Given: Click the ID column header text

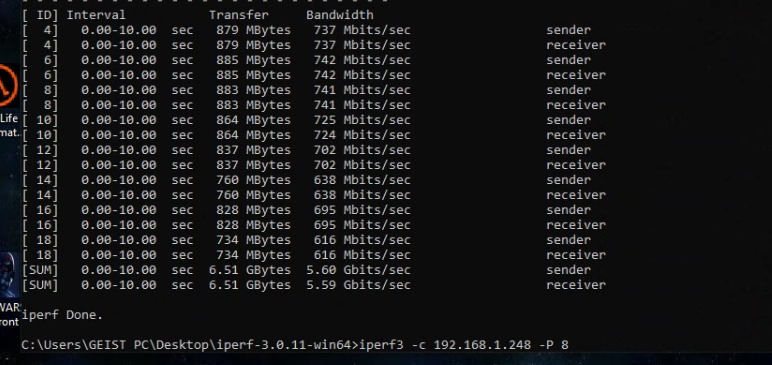Looking at the screenshot, I should pos(47,15).
